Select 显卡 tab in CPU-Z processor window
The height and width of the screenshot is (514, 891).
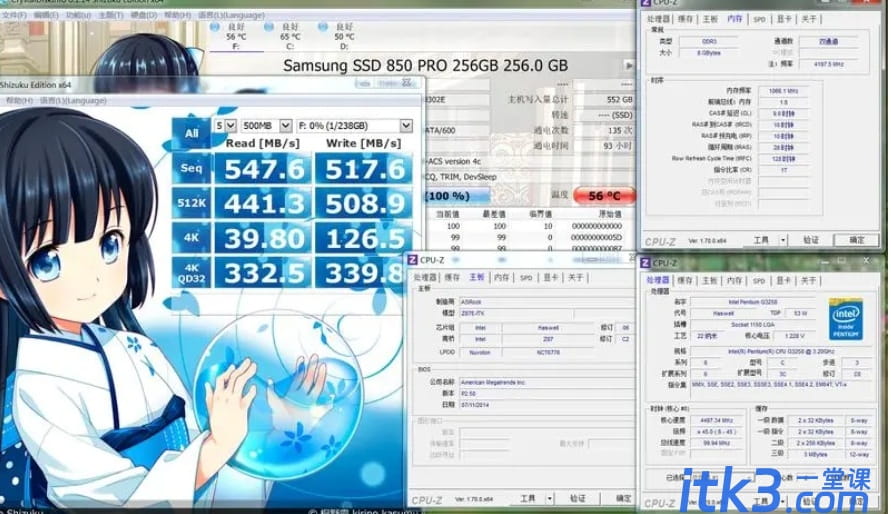coord(784,281)
